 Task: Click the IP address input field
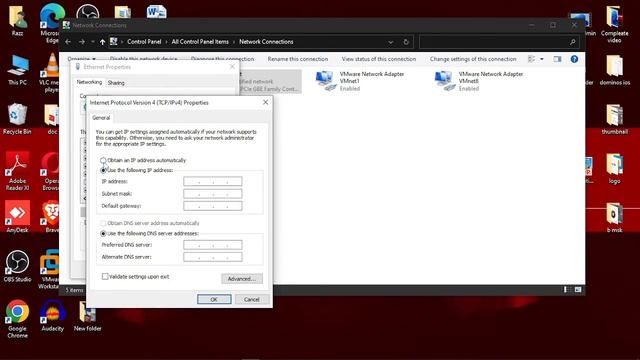tap(213, 181)
